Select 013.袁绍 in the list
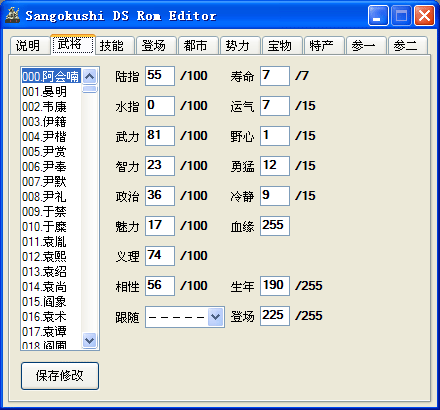 coord(51,271)
